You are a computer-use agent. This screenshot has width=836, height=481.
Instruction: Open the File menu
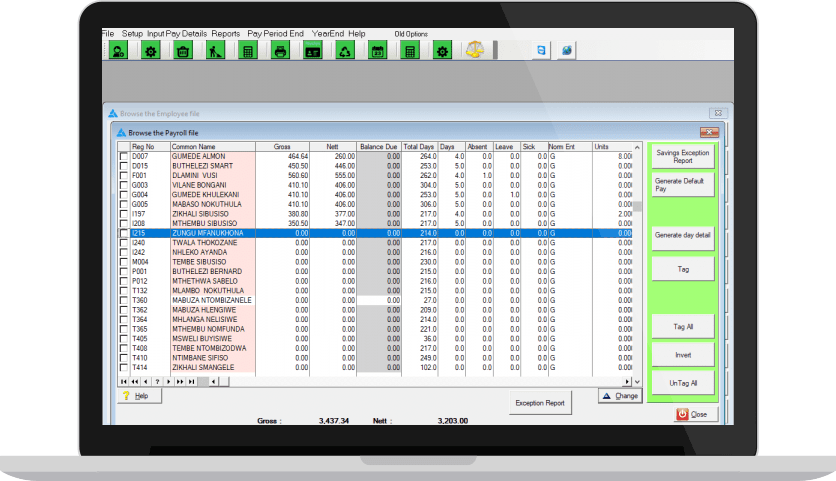click(108, 33)
